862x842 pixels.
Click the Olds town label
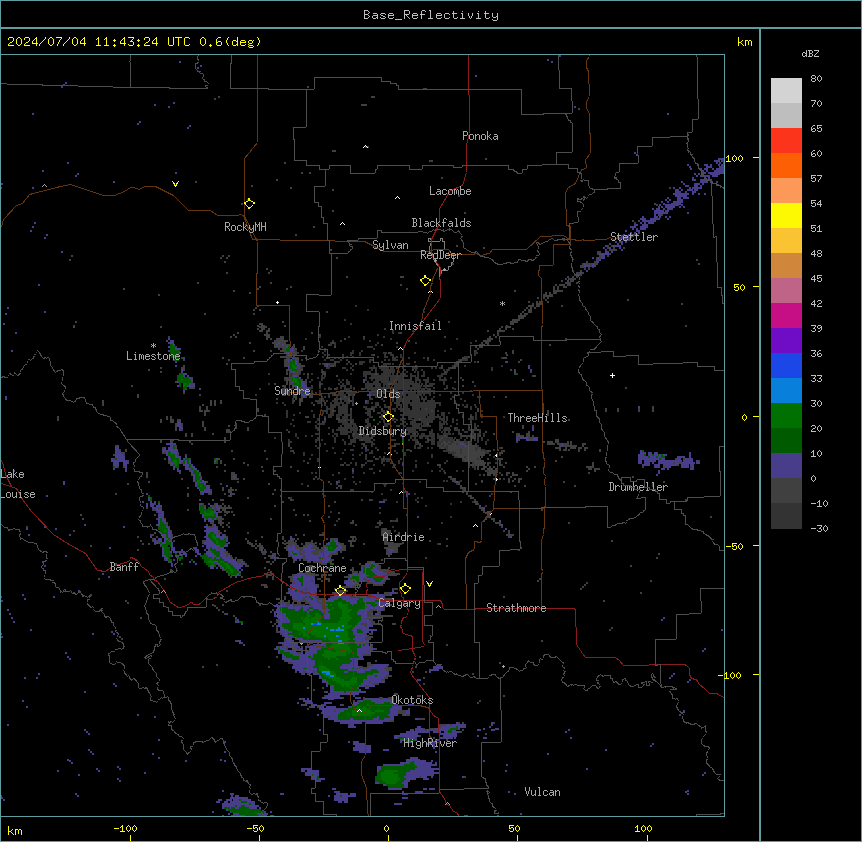[x=388, y=394]
